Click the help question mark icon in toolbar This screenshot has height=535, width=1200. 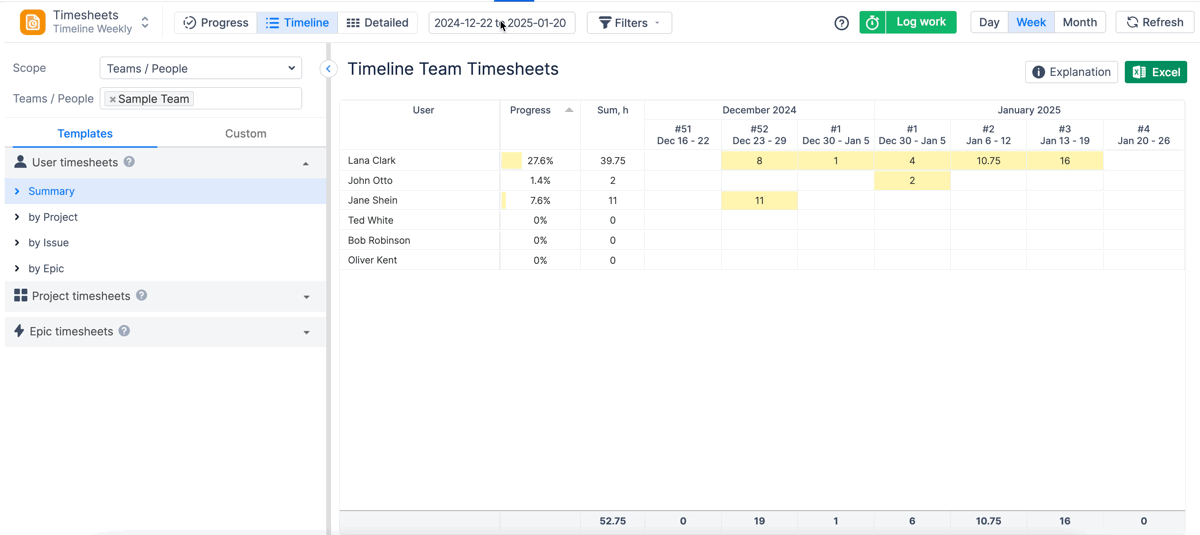pos(842,23)
